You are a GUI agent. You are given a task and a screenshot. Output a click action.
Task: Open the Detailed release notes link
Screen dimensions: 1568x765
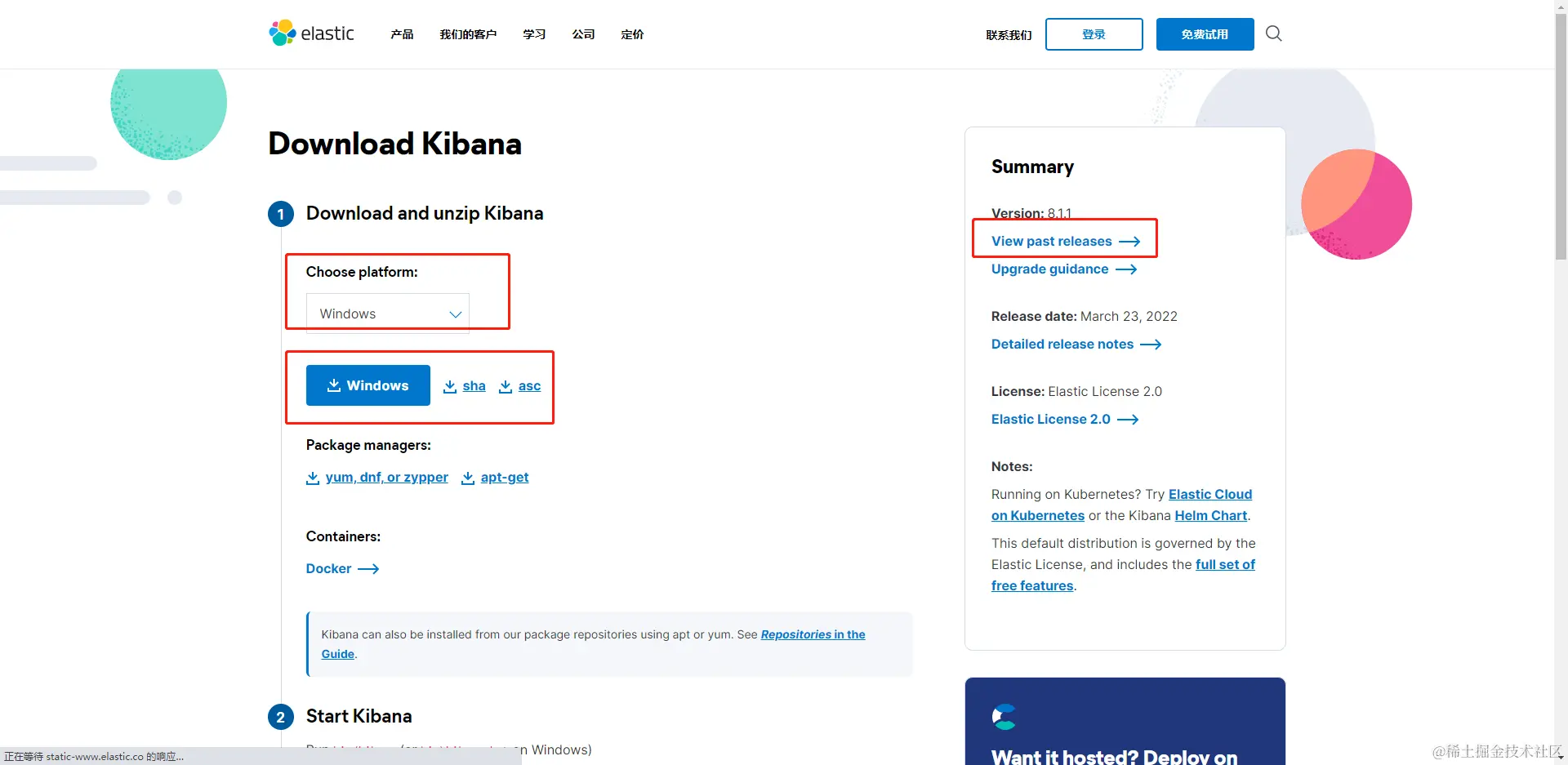tap(1062, 344)
